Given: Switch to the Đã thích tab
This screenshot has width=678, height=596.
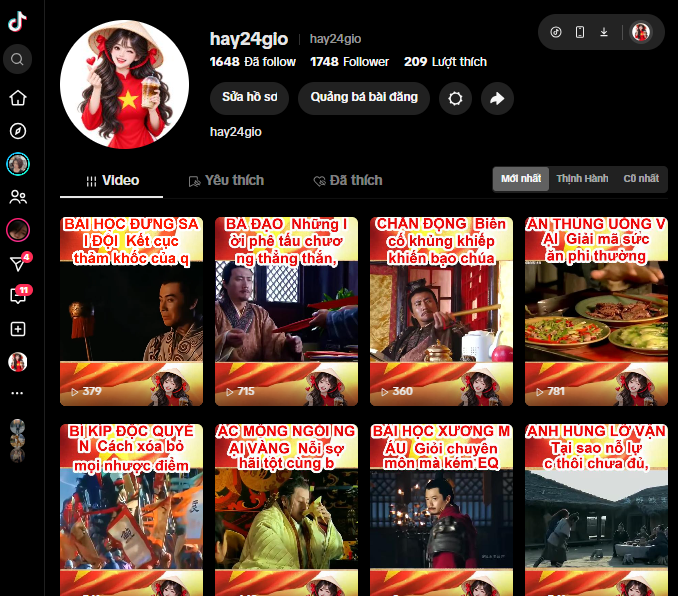Looking at the screenshot, I should (347, 181).
